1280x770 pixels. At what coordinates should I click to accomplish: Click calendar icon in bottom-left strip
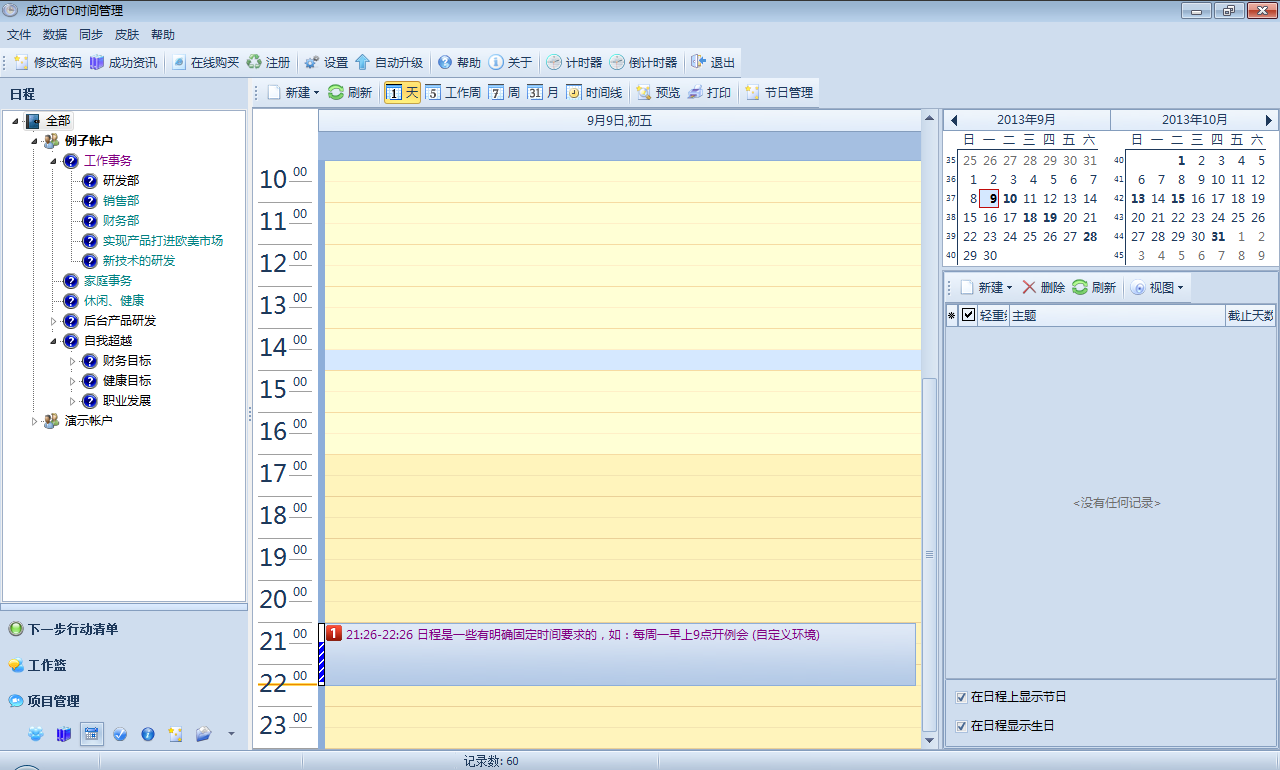tap(91, 734)
